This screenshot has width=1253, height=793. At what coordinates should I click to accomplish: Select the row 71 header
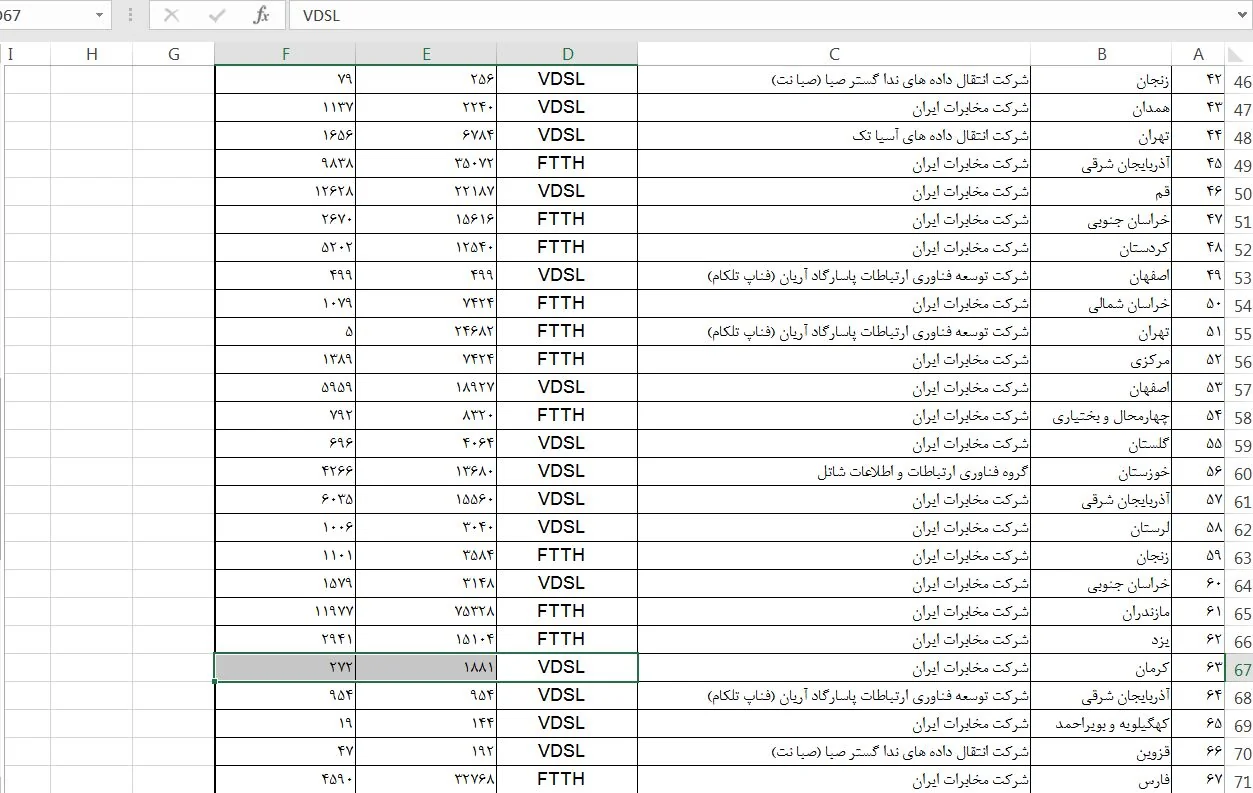pos(1242,781)
